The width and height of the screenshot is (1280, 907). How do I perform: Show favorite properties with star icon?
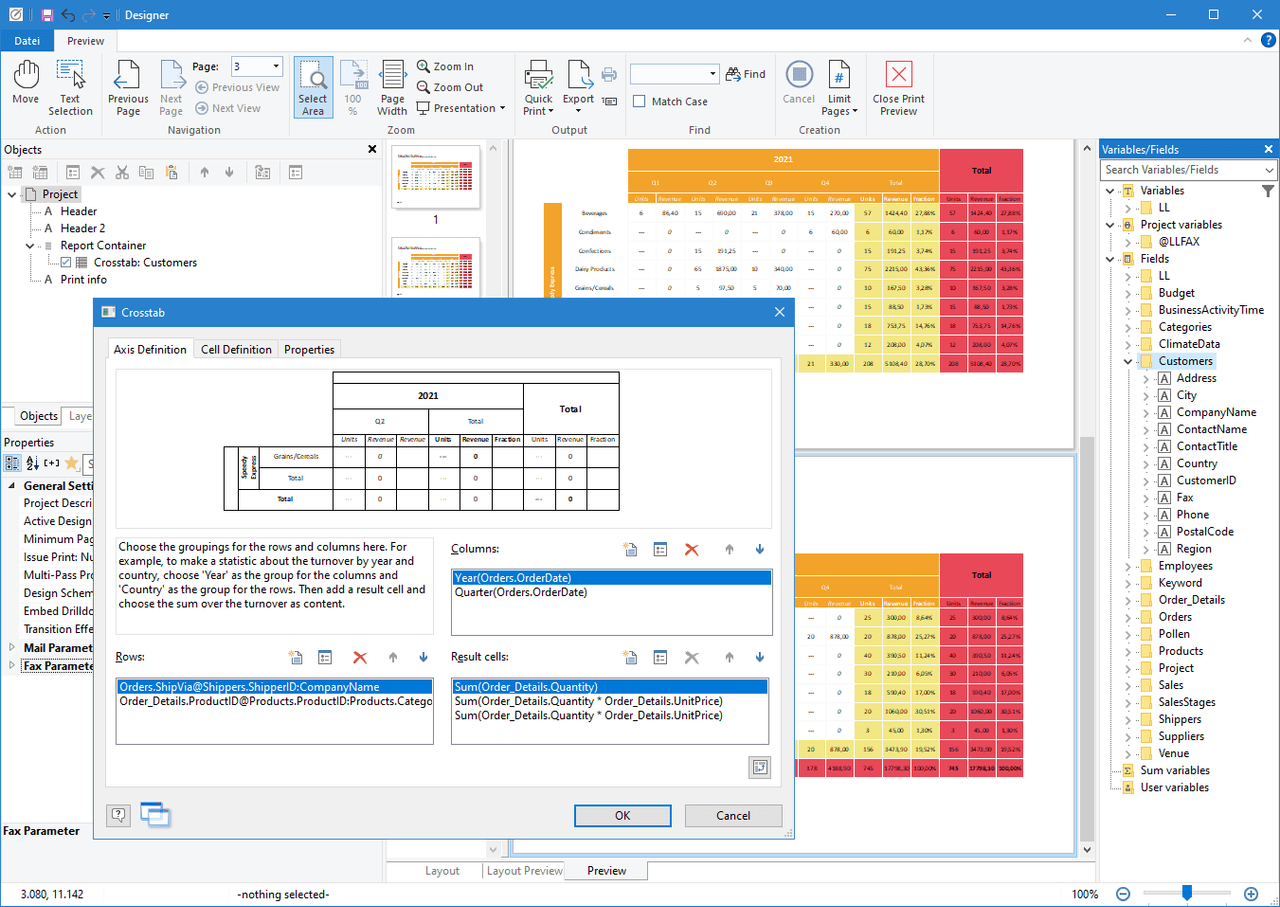(71, 463)
